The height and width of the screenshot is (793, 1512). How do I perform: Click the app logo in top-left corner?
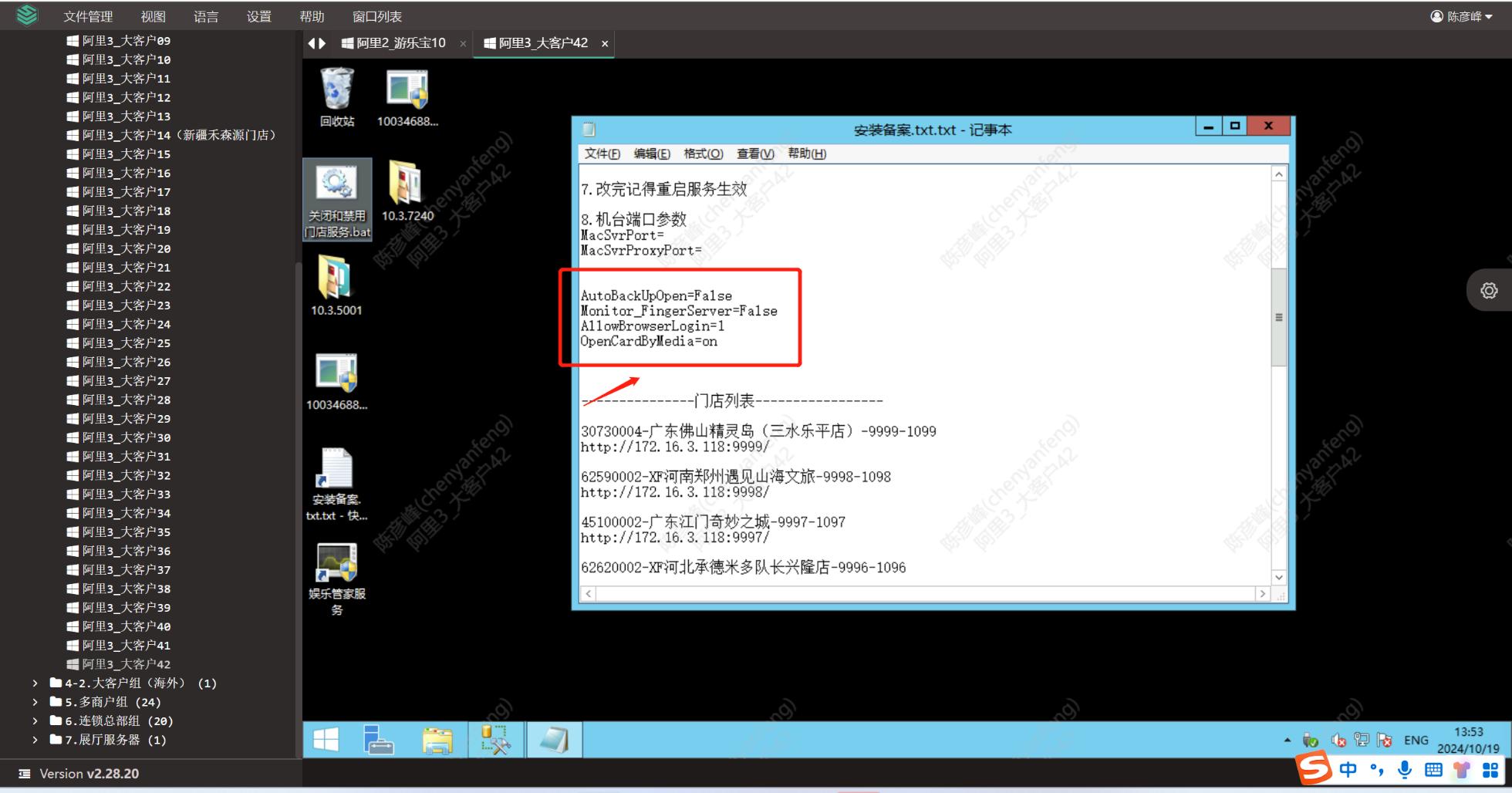click(x=27, y=15)
